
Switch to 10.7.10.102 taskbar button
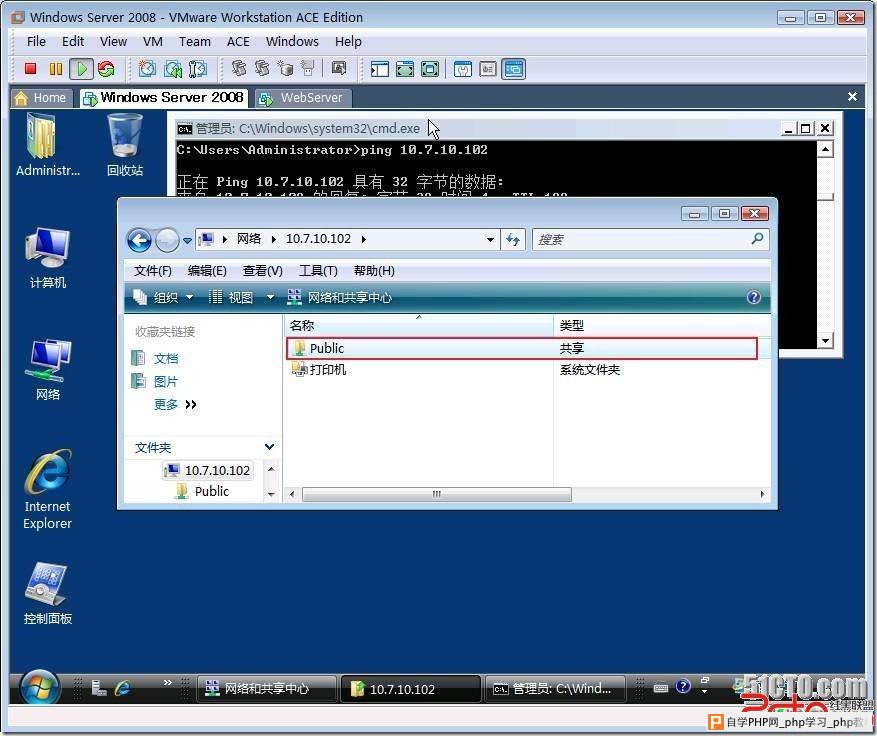point(411,688)
